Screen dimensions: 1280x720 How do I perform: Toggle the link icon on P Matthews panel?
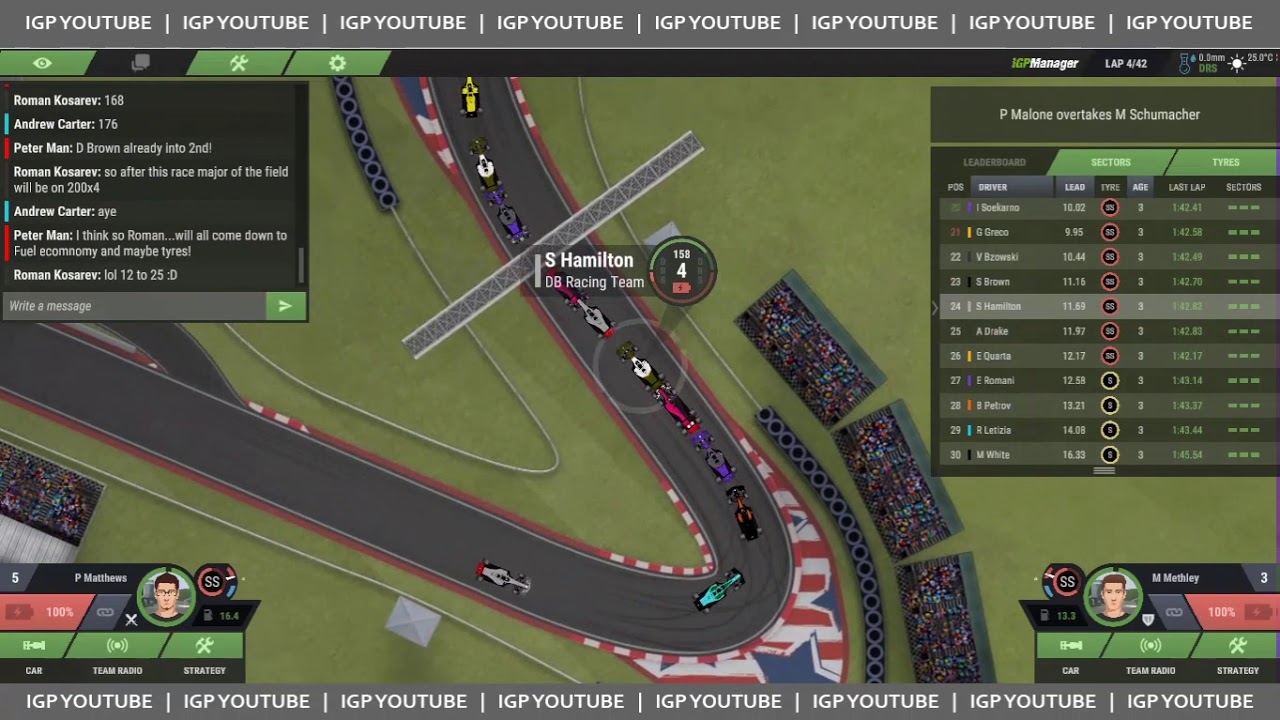click(105, 612)
